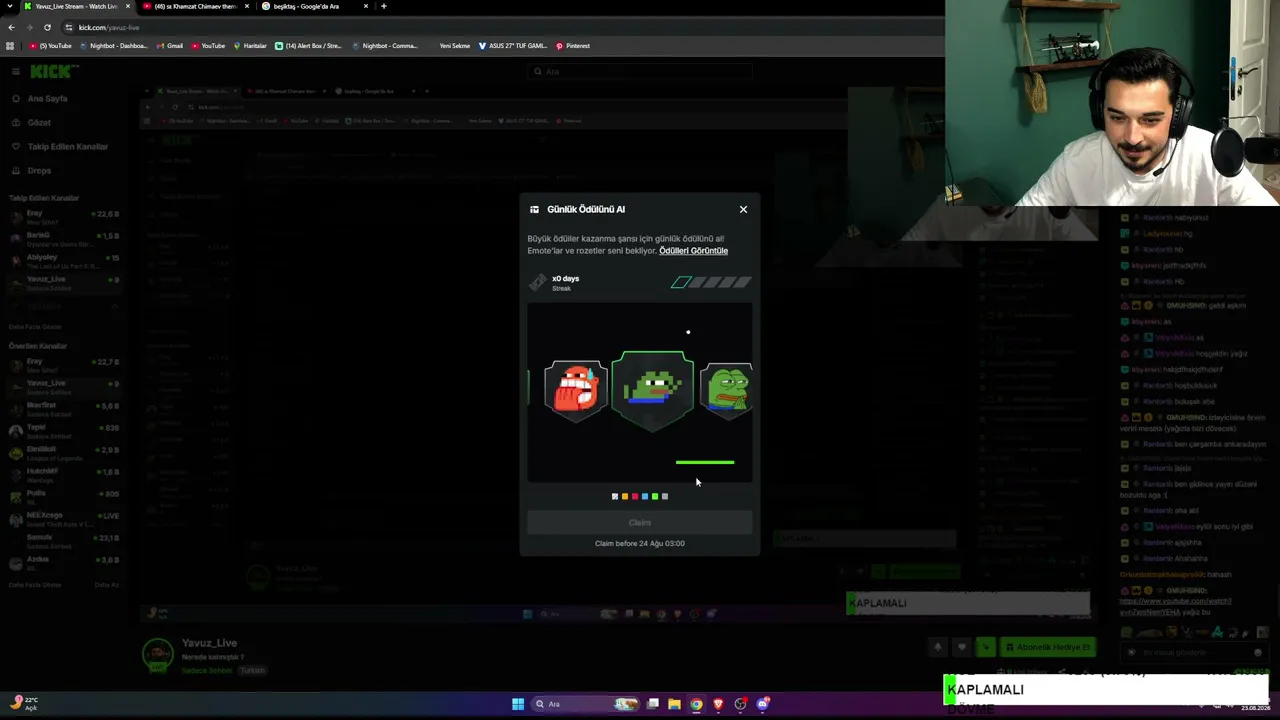Close the beşiktaş Google tab
This screenshot has width=1280, height=720.
coord(366,6)
